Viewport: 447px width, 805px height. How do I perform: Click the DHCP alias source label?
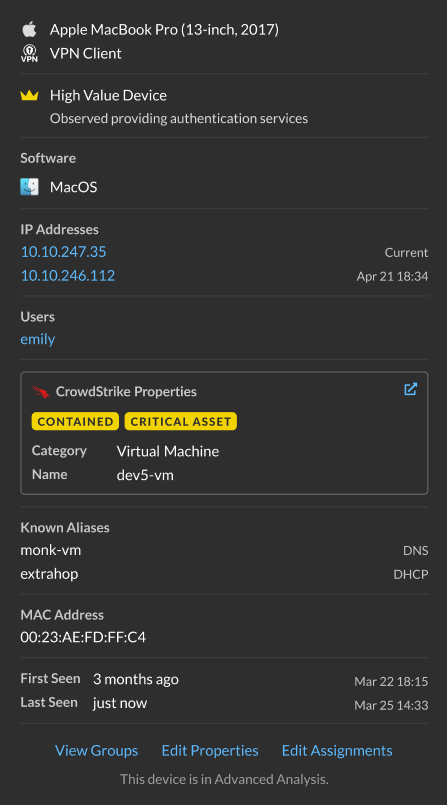[x=411, y=574]
